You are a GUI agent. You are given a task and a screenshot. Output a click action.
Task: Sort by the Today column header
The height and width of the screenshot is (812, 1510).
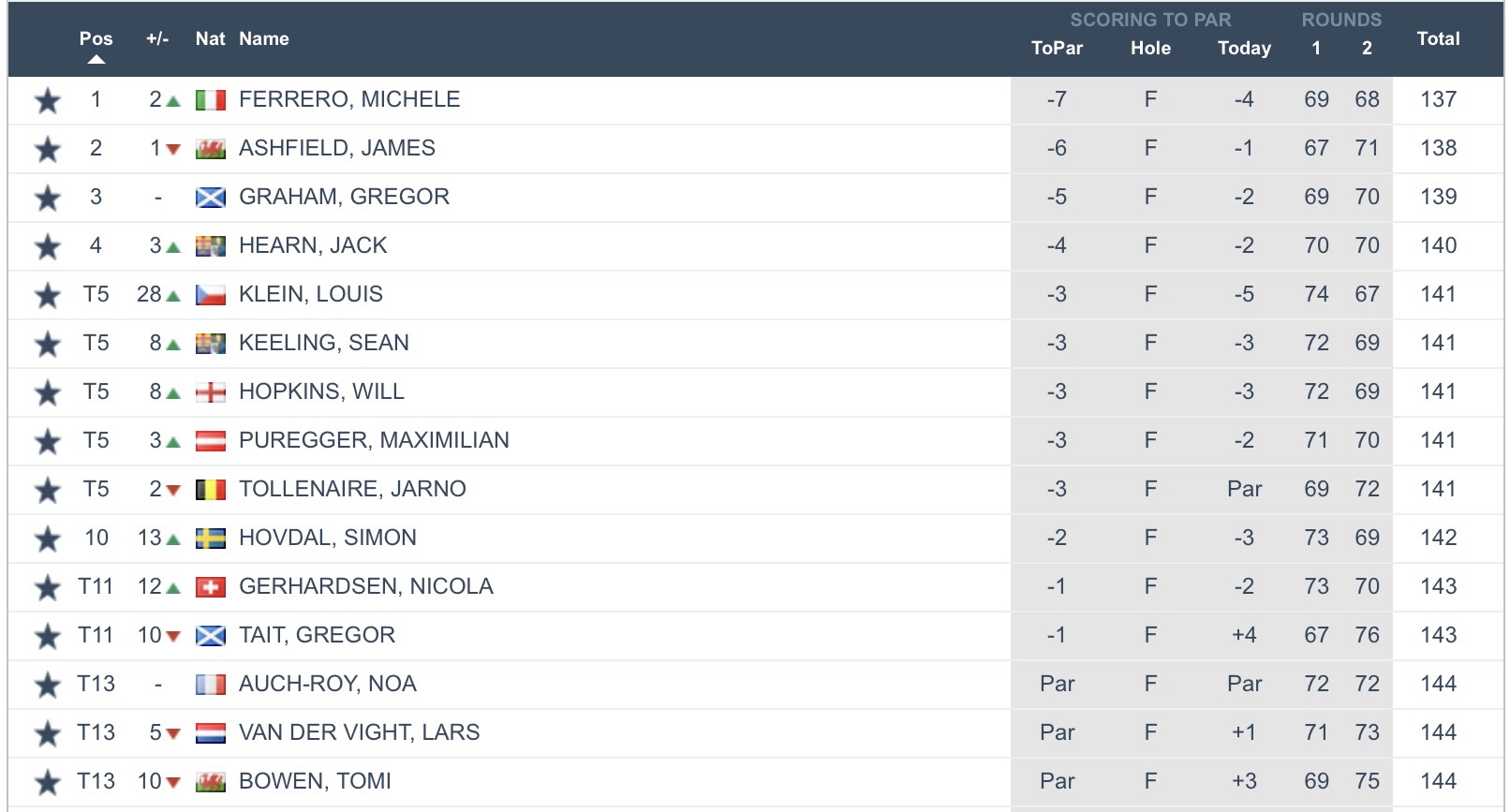(x=1244, y=48)
